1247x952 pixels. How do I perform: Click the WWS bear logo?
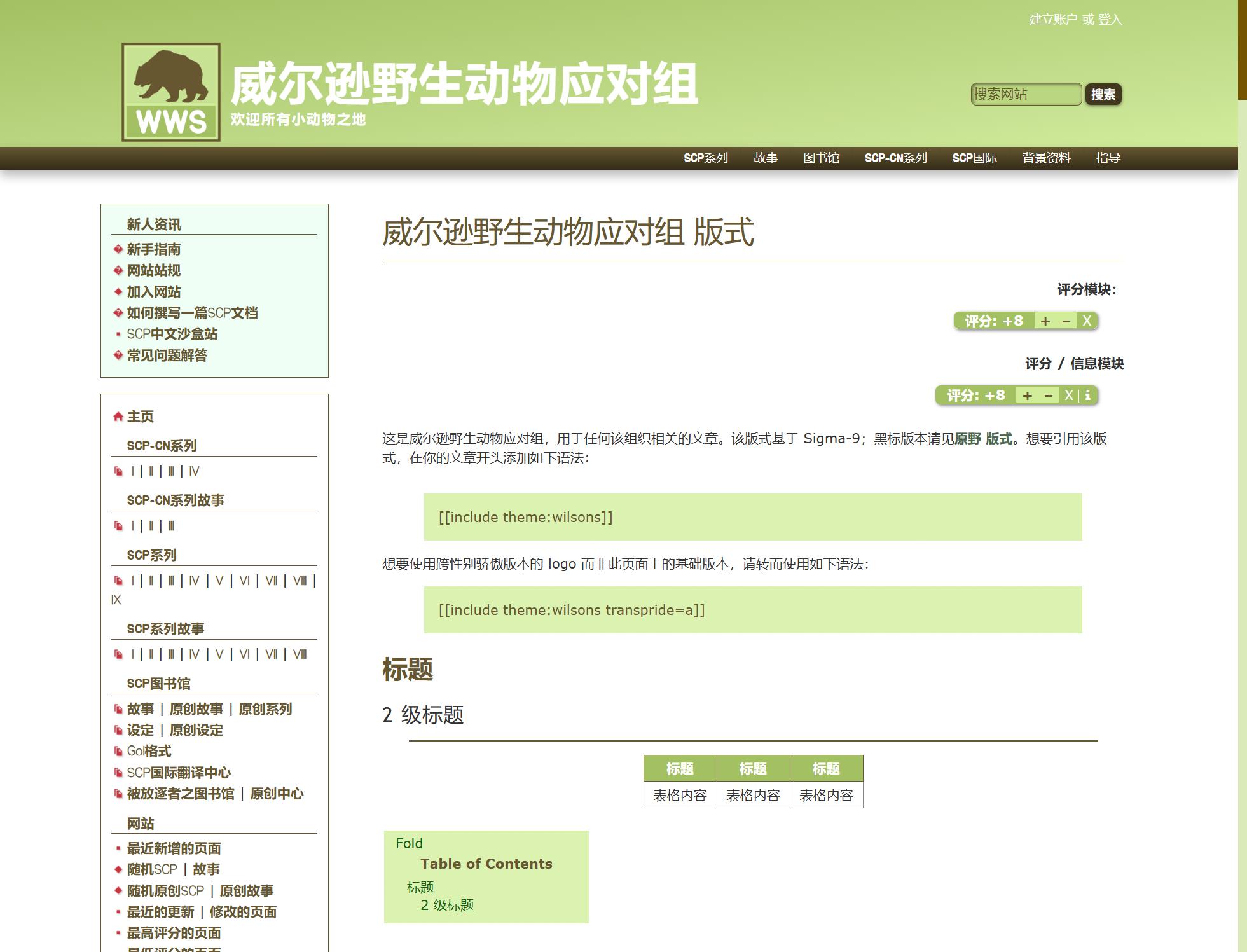tap(171, 92)
